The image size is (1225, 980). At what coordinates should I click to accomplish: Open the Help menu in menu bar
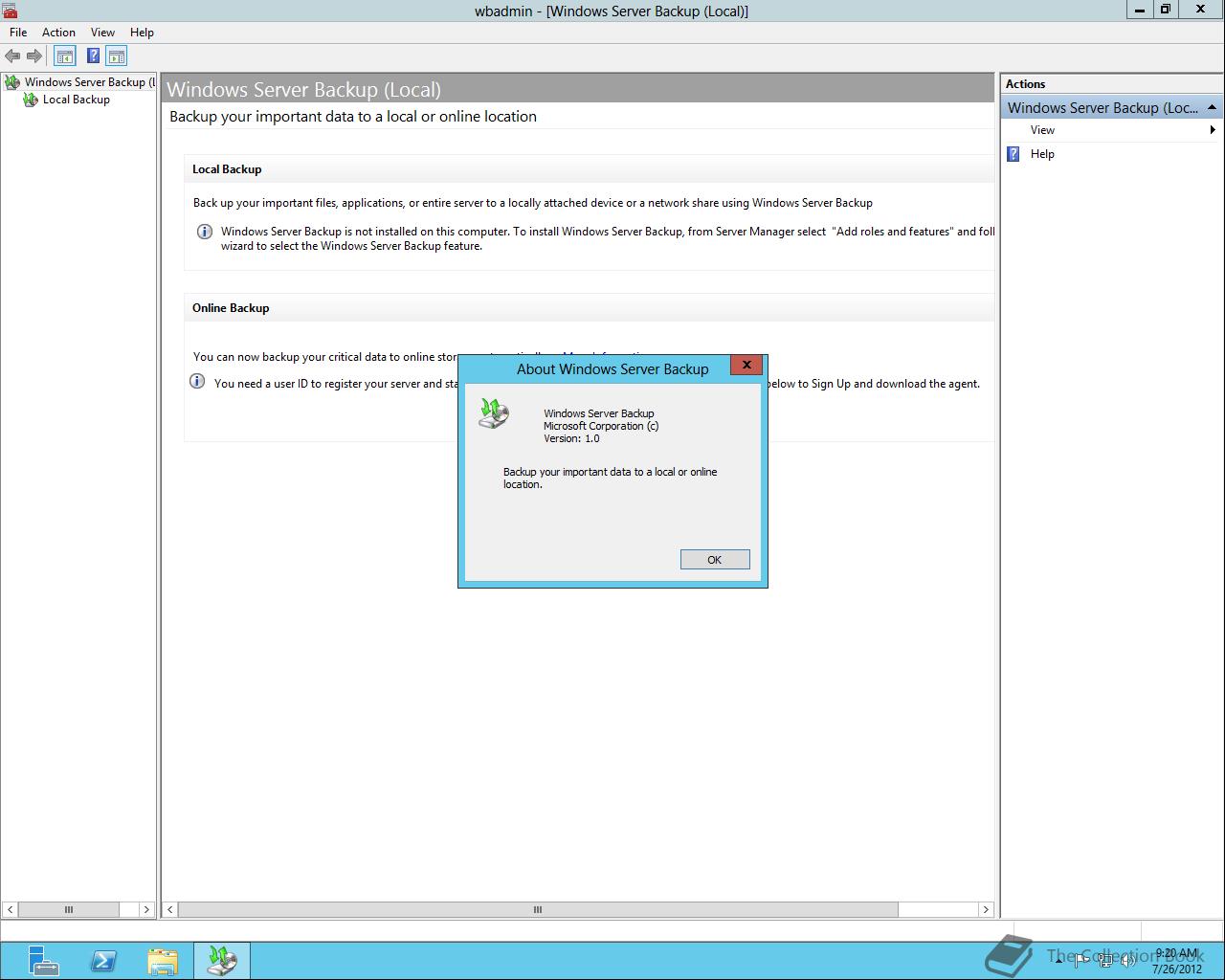142,33
